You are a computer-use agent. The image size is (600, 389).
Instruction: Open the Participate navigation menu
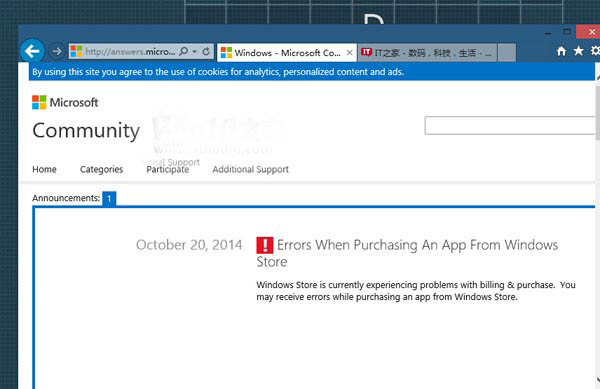(168, 169)
